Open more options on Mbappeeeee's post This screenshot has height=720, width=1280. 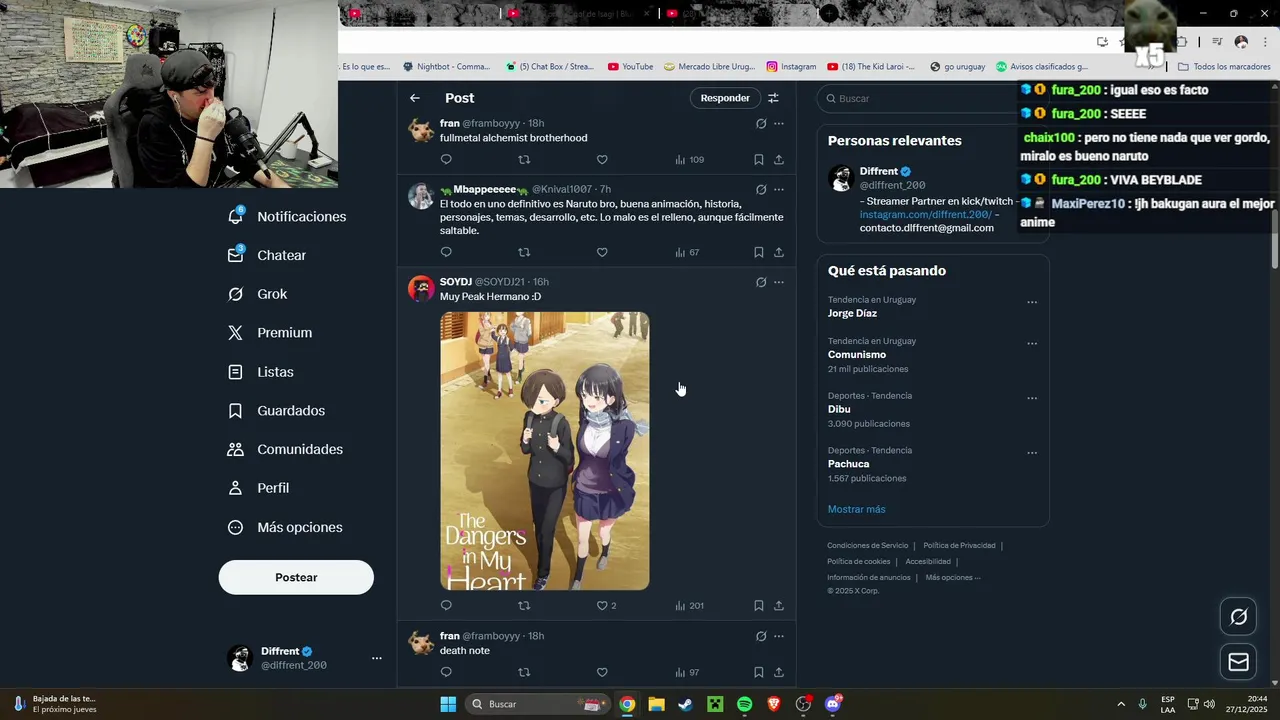point(779,189)
